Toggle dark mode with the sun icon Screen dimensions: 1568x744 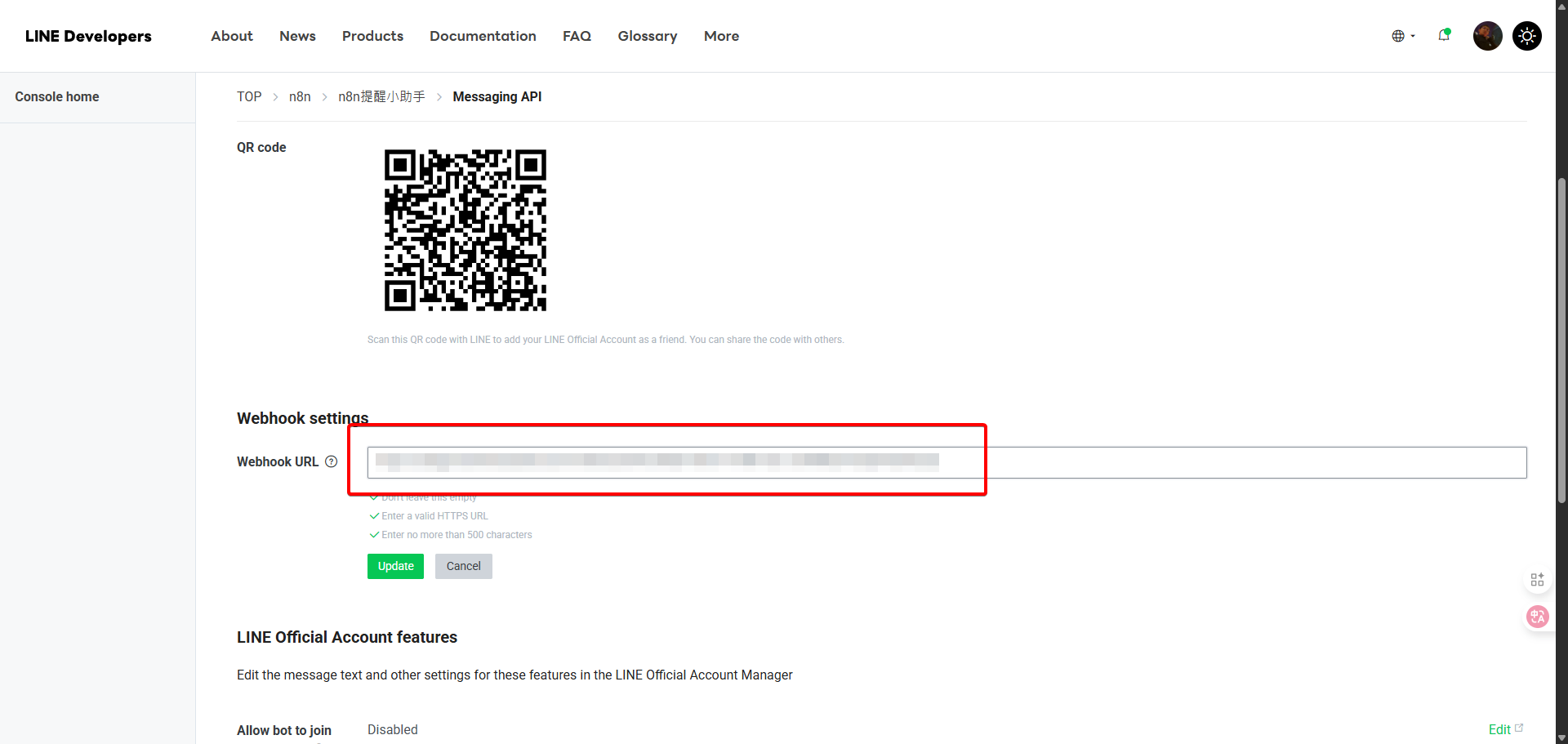tap(1526, 36)
